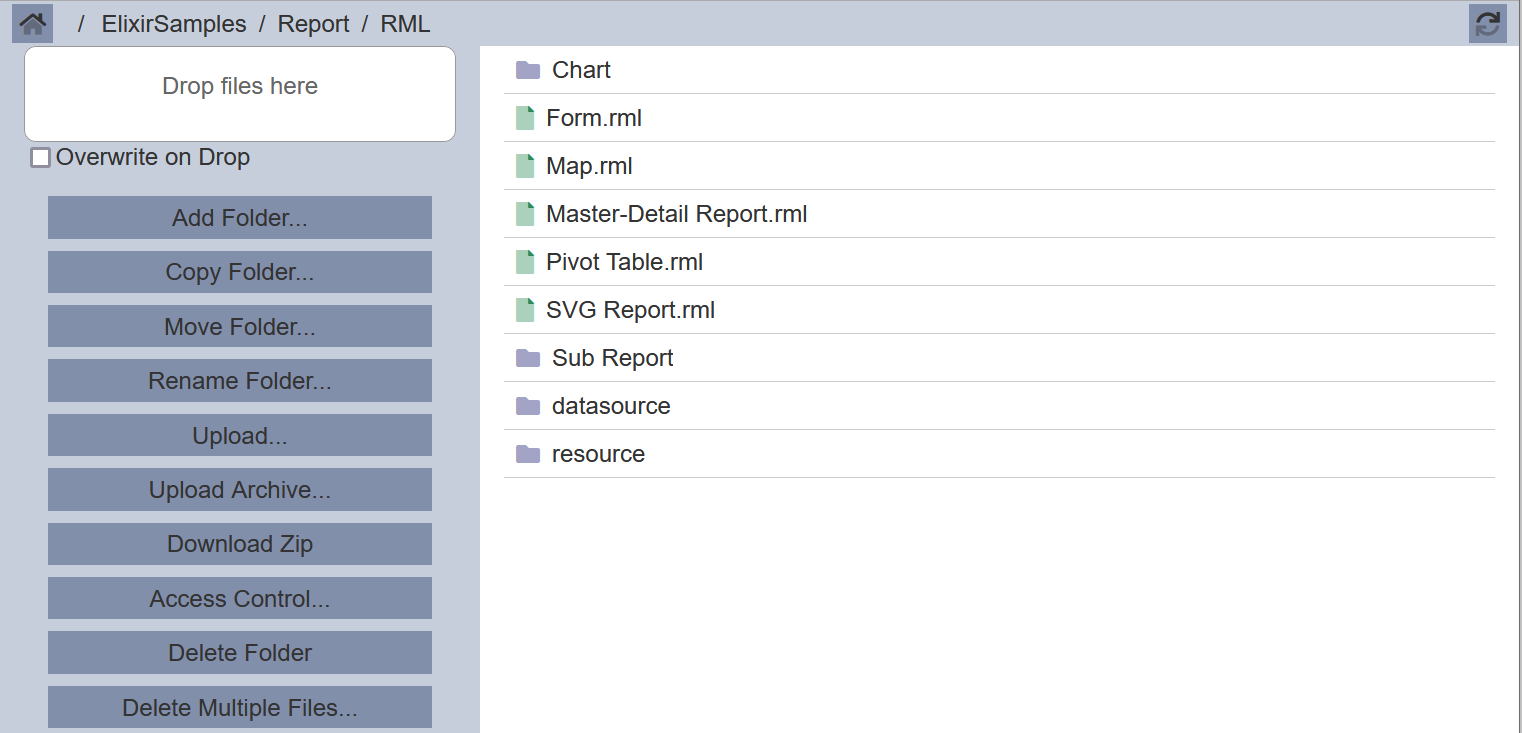Open Access Control... settings

coord(240,599)
